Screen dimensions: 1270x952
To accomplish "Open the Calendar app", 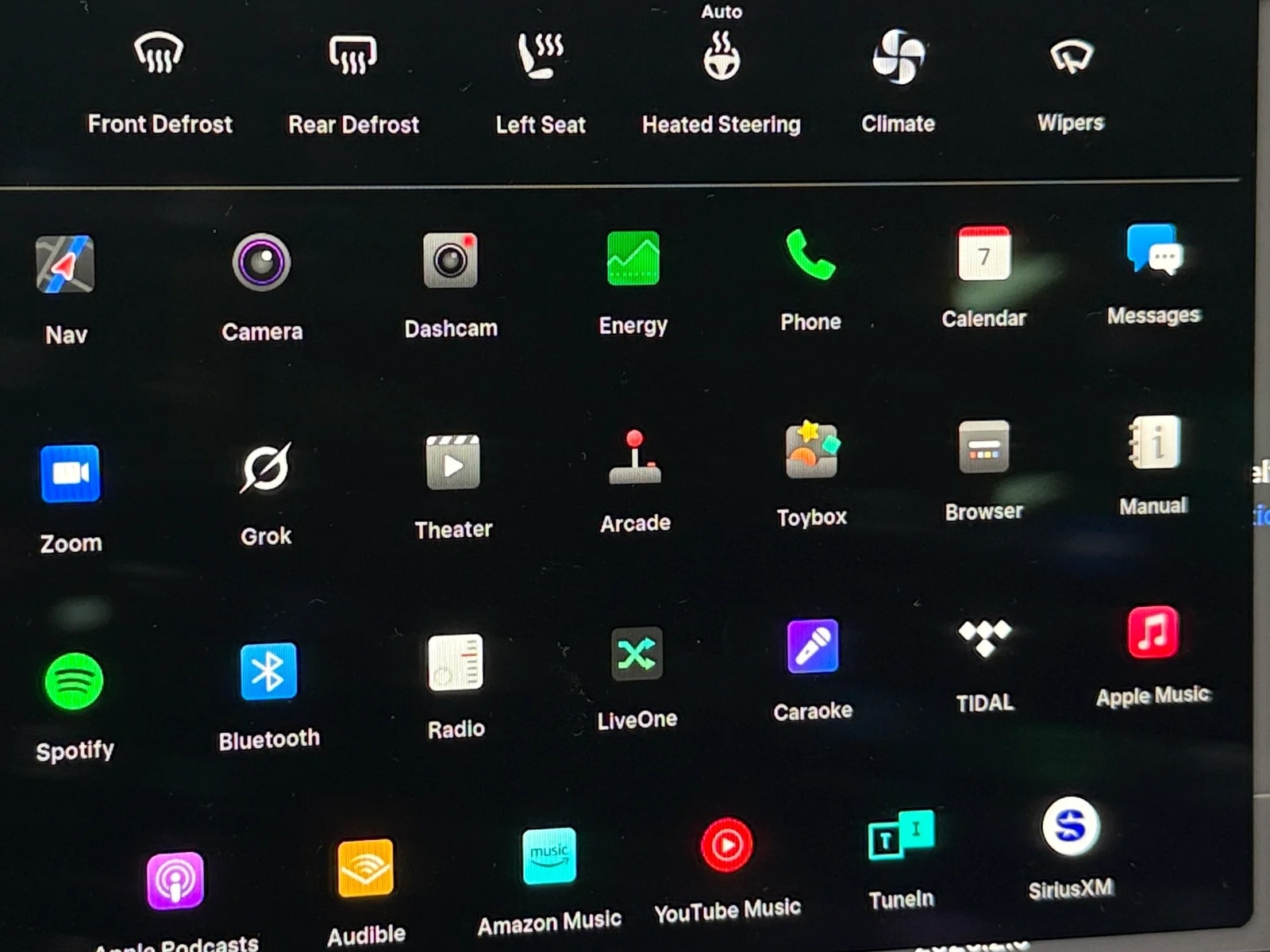I will [x=983, y=255].
